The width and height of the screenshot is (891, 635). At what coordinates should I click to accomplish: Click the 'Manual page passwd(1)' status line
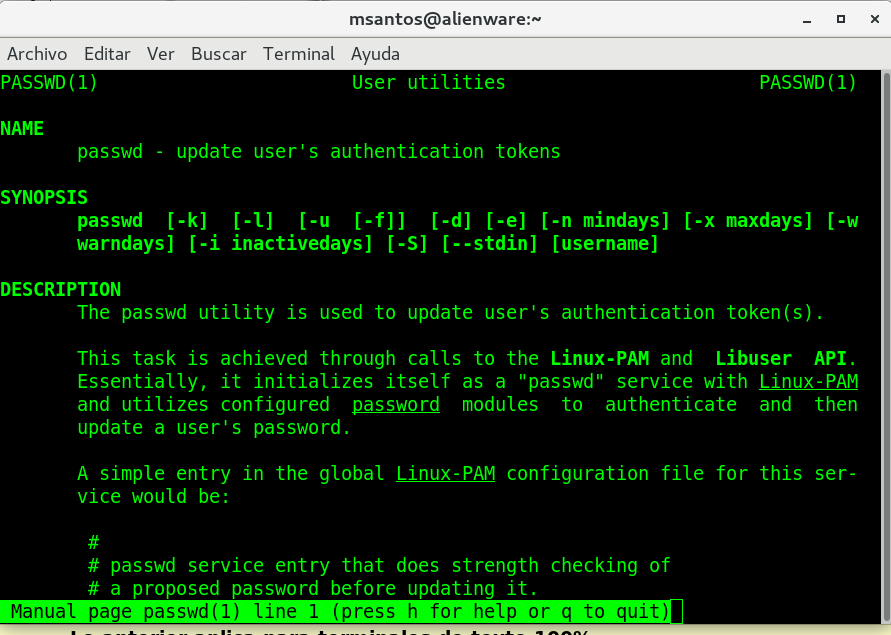[338, 611]
